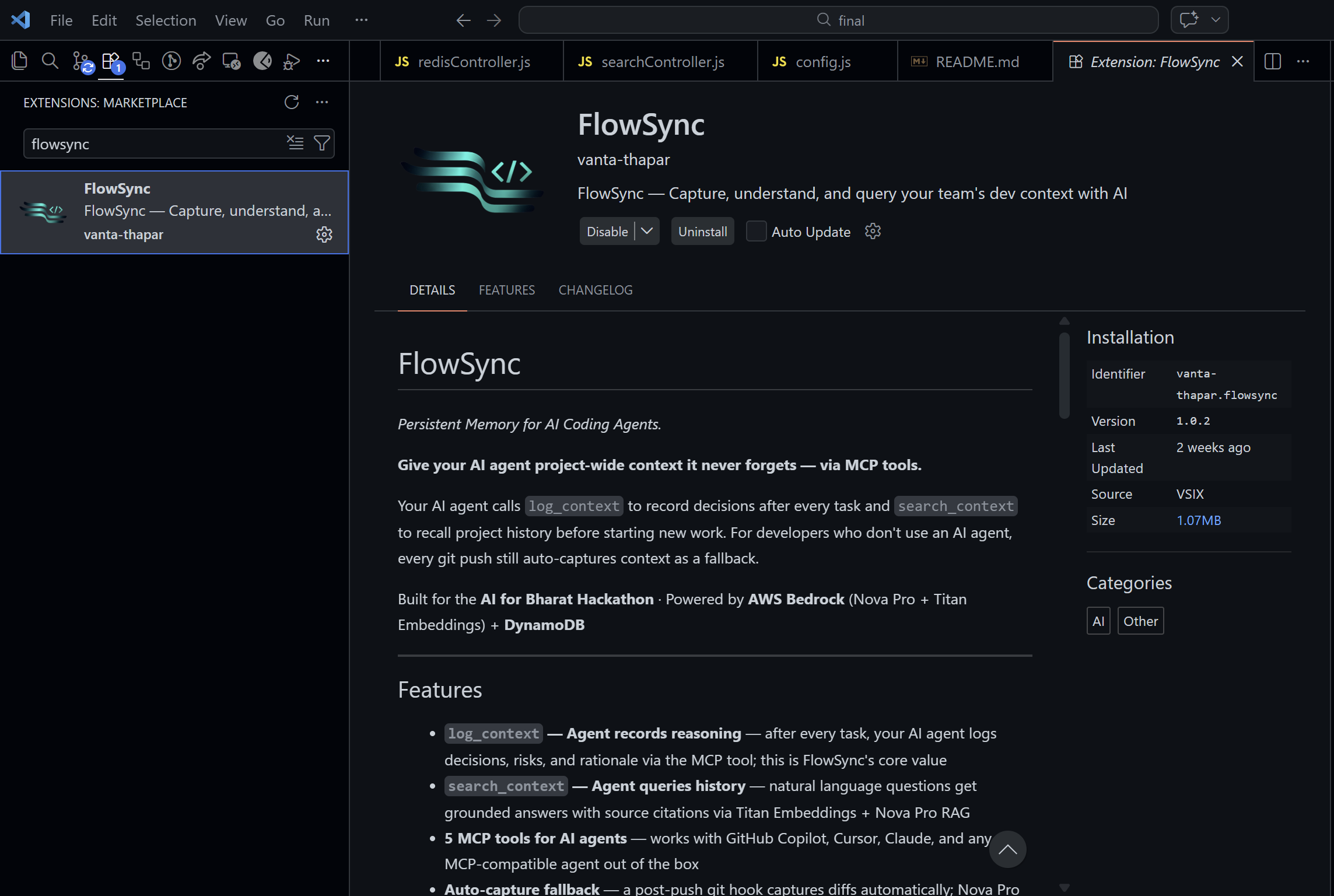This screenshot has width=1334, height=896.
Task: Click the FlowSync extension logo image
Action: (x=472, y=180)
